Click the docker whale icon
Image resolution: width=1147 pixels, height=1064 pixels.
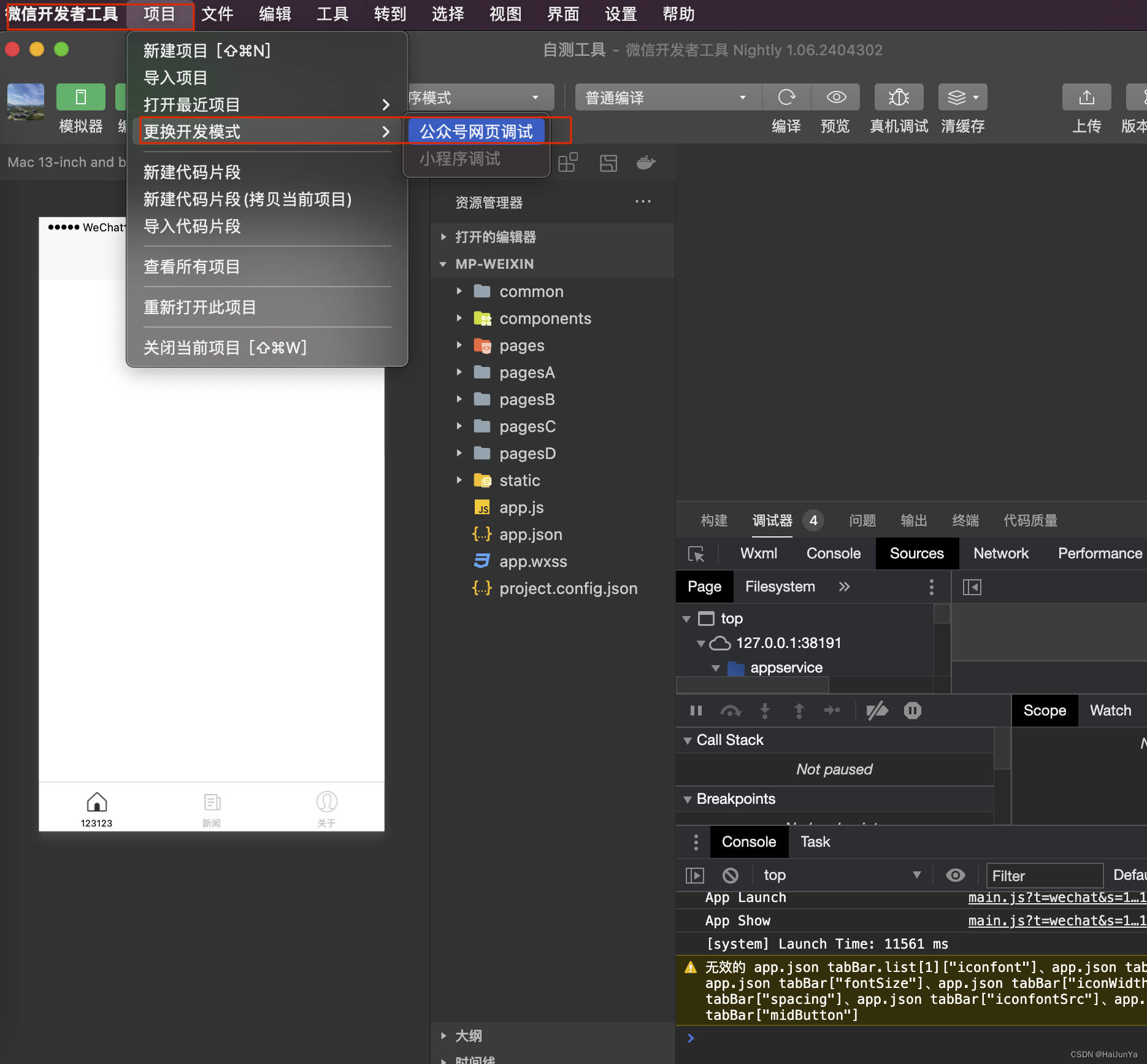tap(646, 163)
